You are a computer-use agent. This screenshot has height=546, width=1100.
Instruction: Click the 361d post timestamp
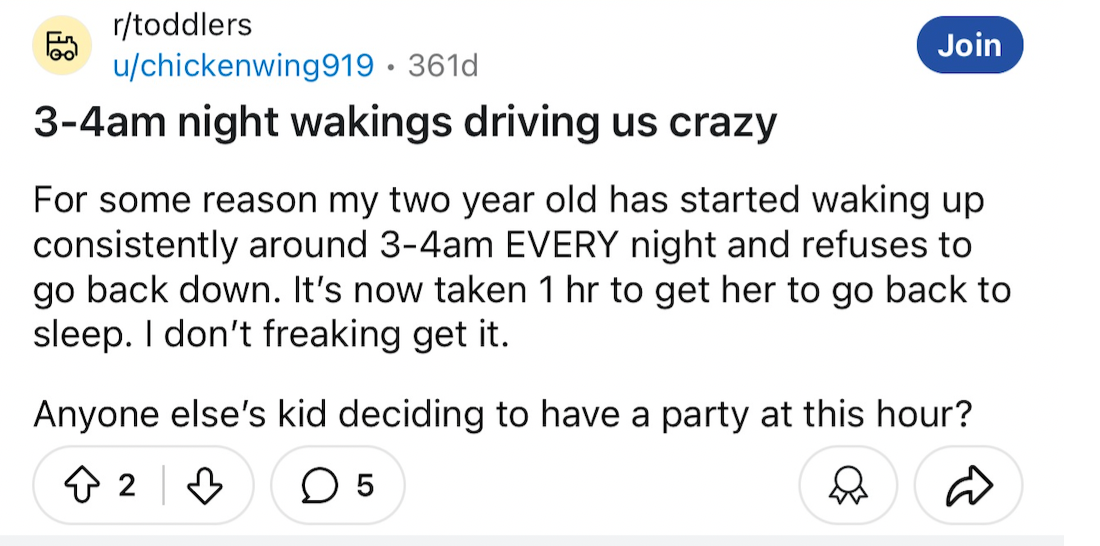443,66
